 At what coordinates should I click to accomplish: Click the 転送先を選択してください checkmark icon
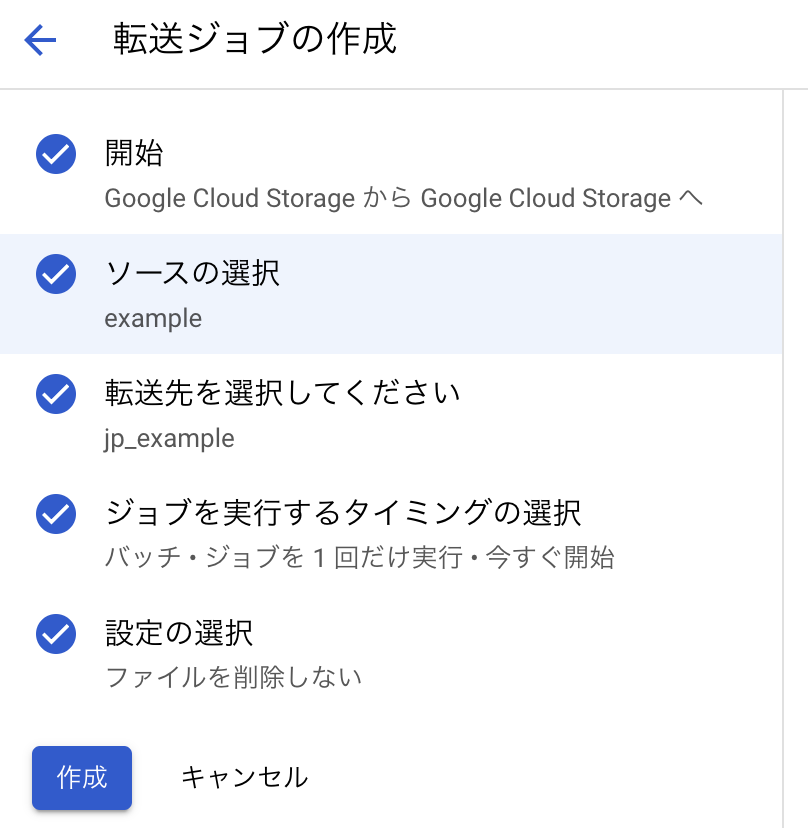56,394
